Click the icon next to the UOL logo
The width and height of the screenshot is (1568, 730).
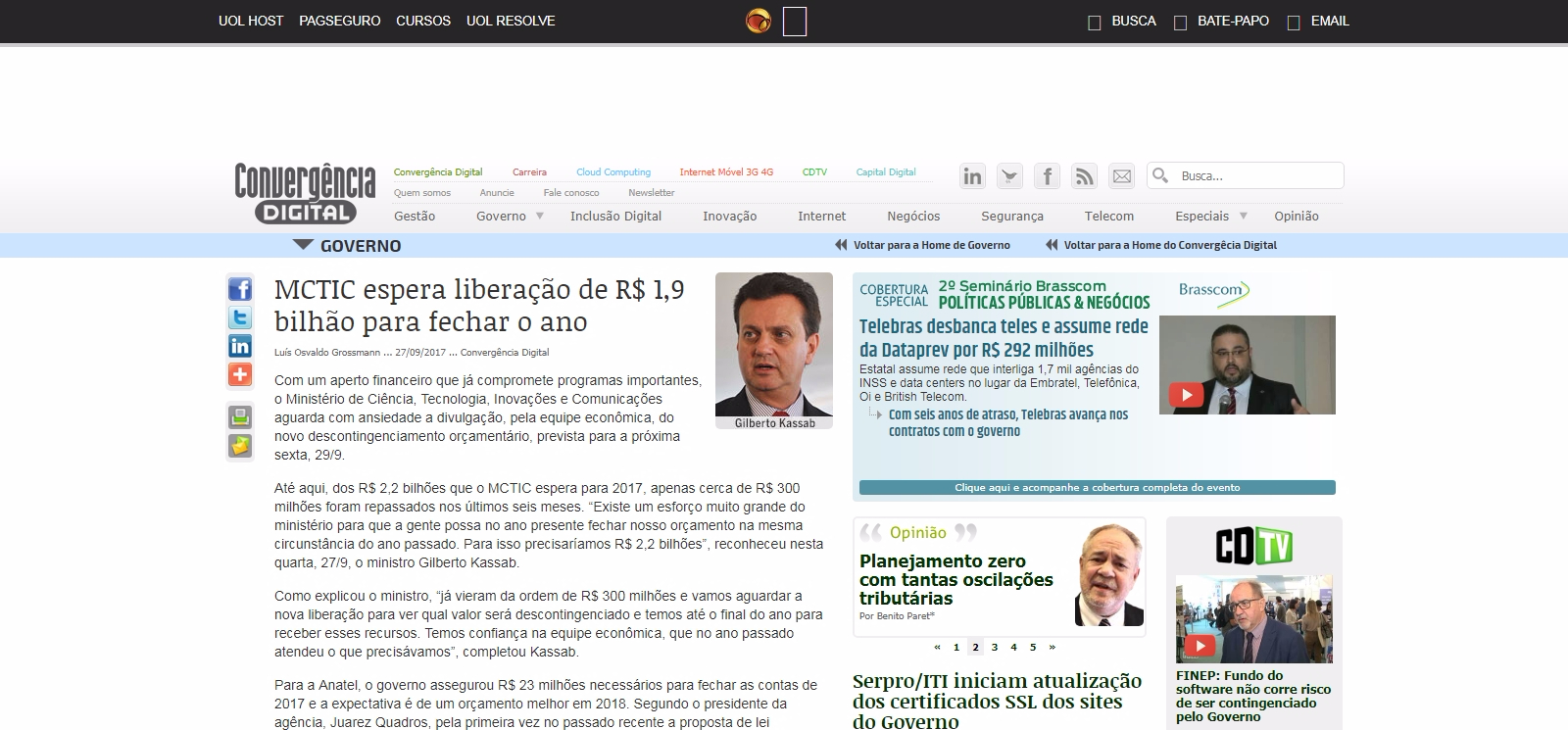(795, 22)
